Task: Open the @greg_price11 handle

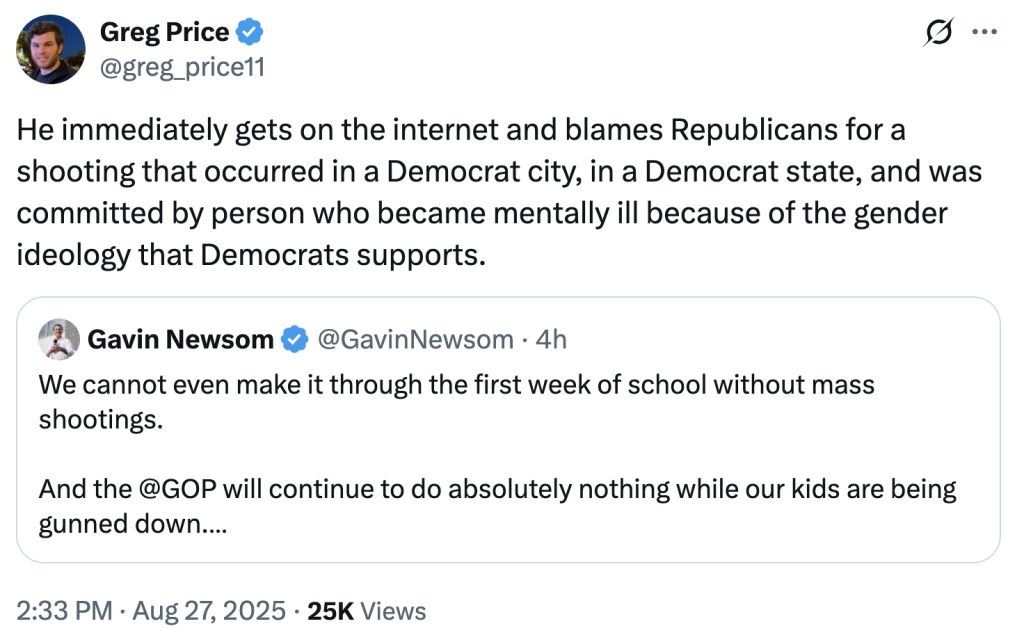Action: click(x=182, y=67)
